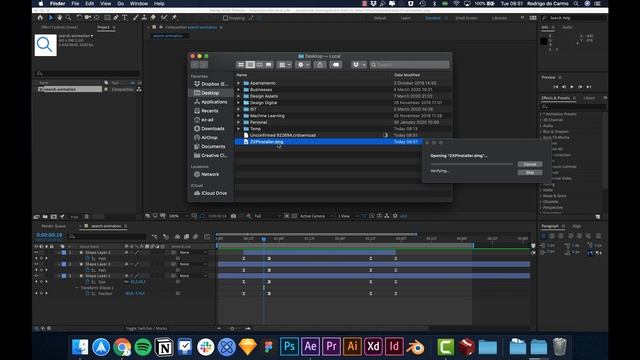640x360 pixels.
Task: Switch Finder to list view
Action: 250,64
